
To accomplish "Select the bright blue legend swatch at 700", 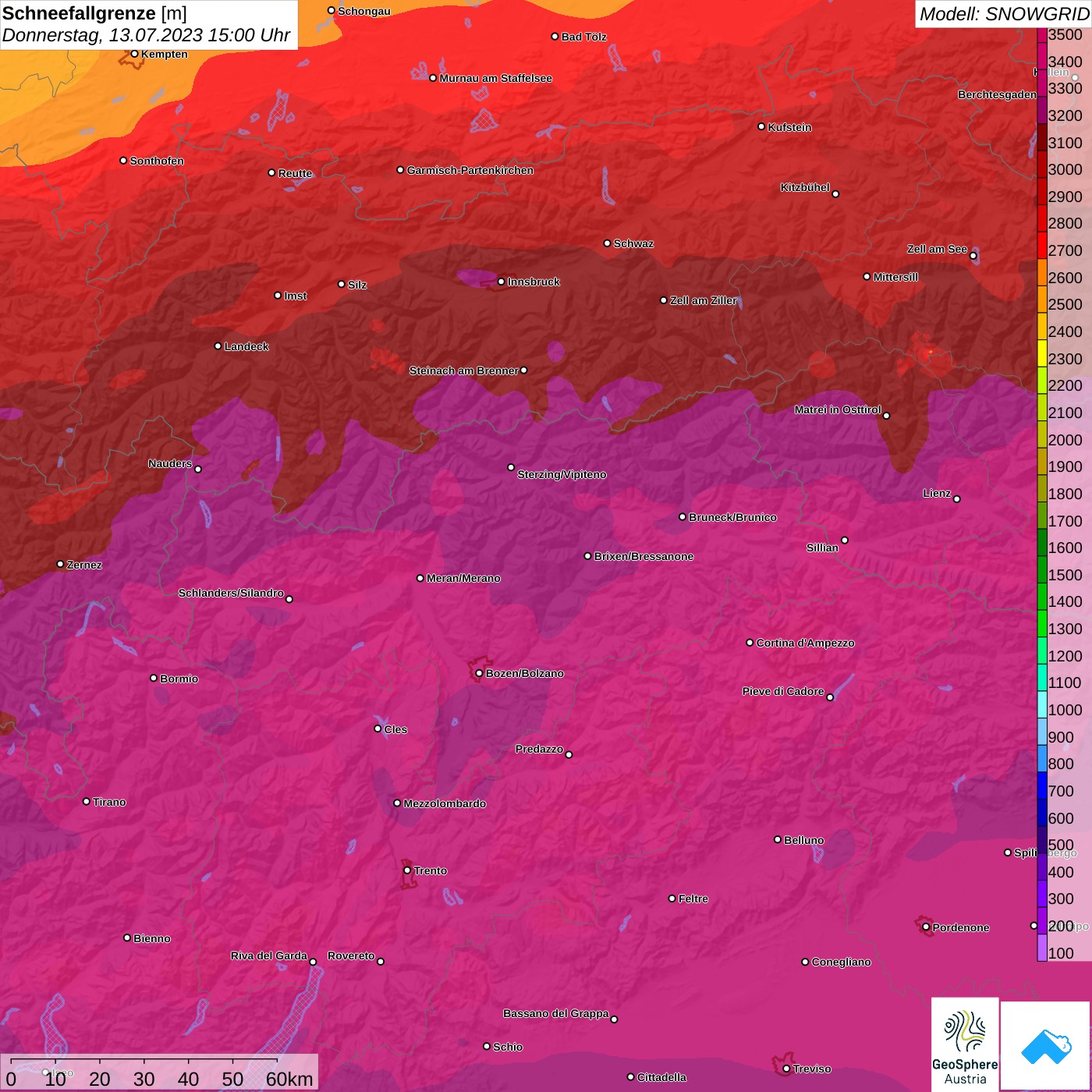I will [1042, 785].
